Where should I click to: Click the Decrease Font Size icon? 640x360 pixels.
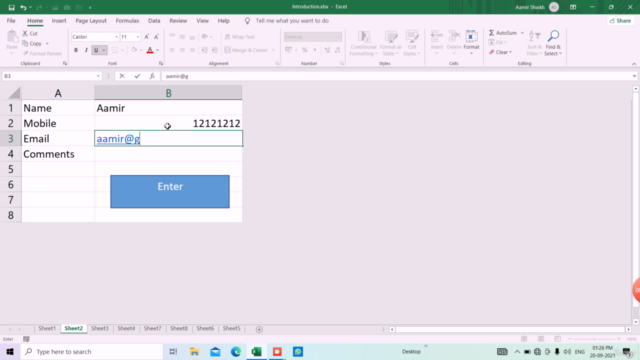156,37
